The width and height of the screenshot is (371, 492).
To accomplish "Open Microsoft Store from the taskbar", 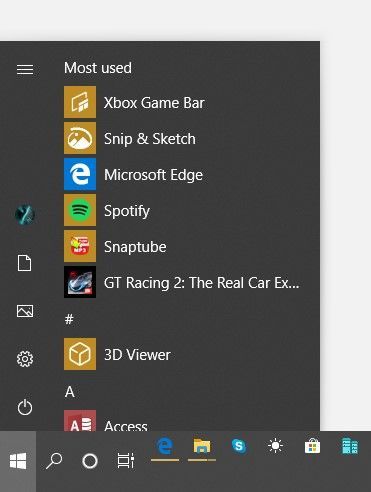I will (312, 446).
